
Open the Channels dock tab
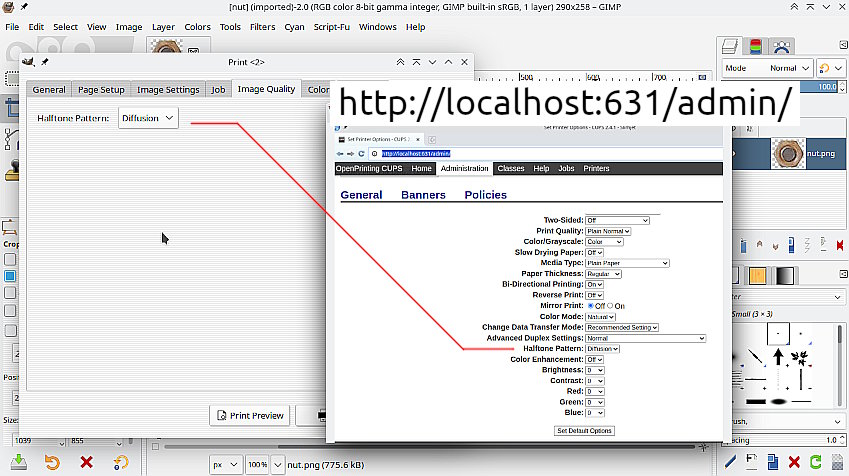tap(755, 47)
